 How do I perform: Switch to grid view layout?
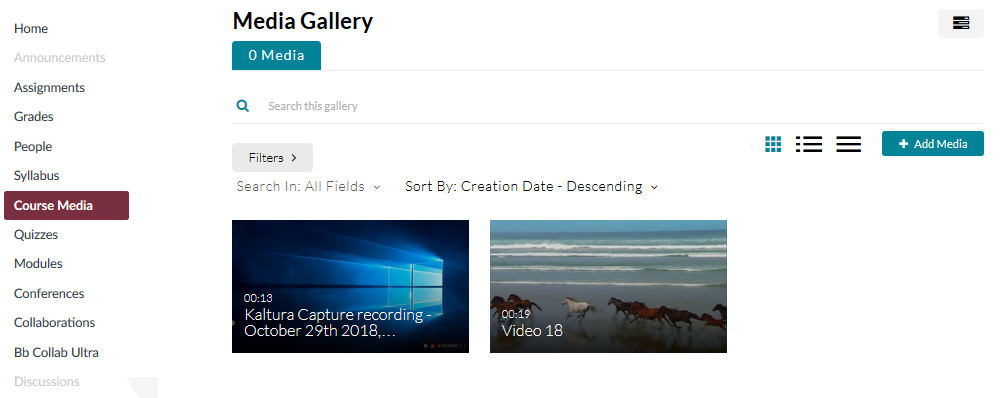pyautogui.click(x=772, y=144)
